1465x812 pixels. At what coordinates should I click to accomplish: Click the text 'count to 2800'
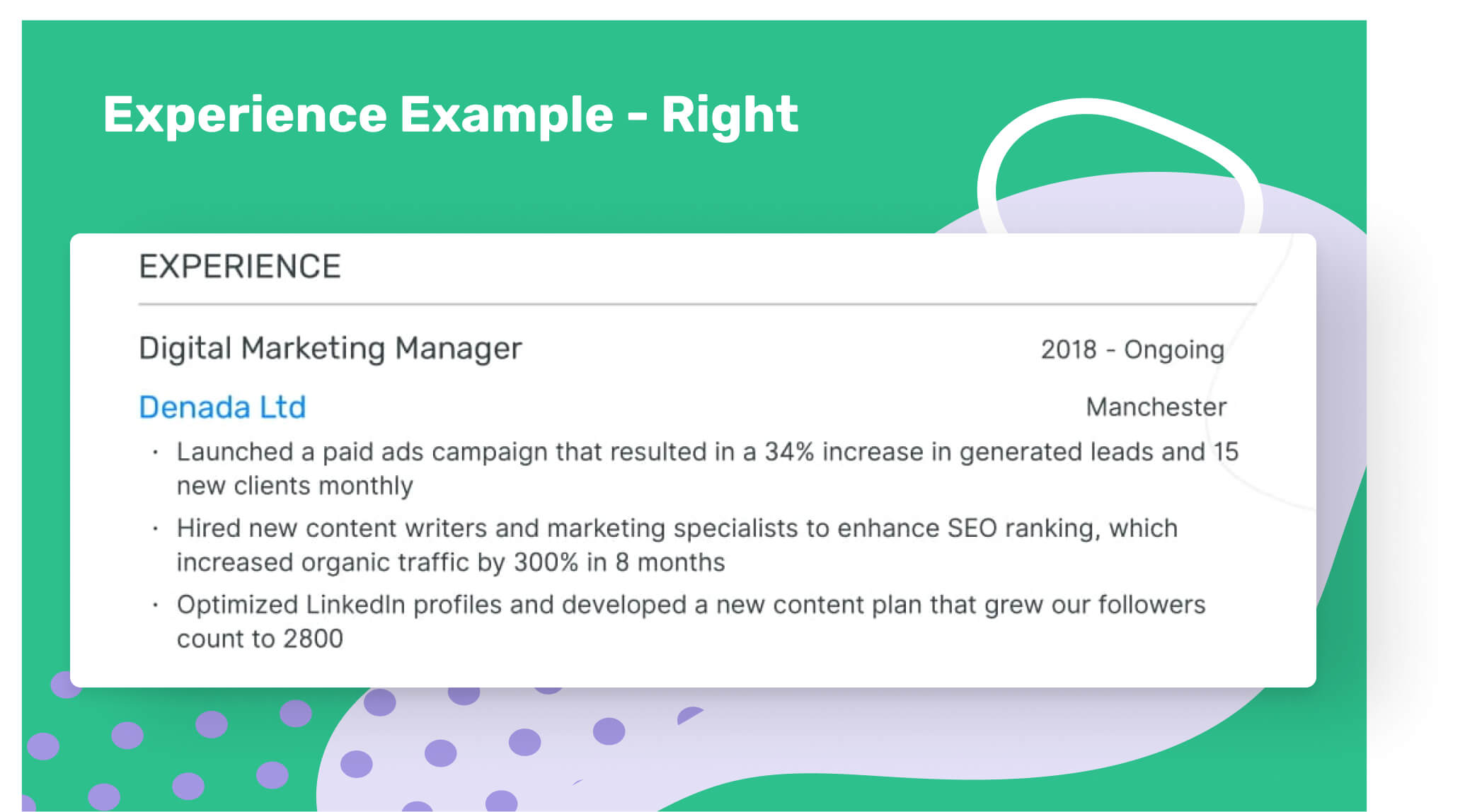tap(260, 639)
